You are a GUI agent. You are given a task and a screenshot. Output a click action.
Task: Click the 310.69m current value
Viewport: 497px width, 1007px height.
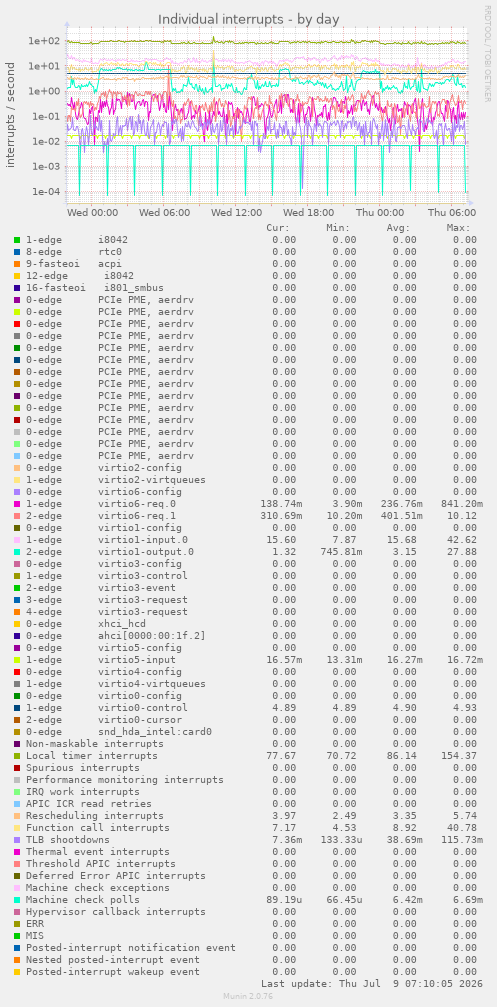[x=281, y=516]
